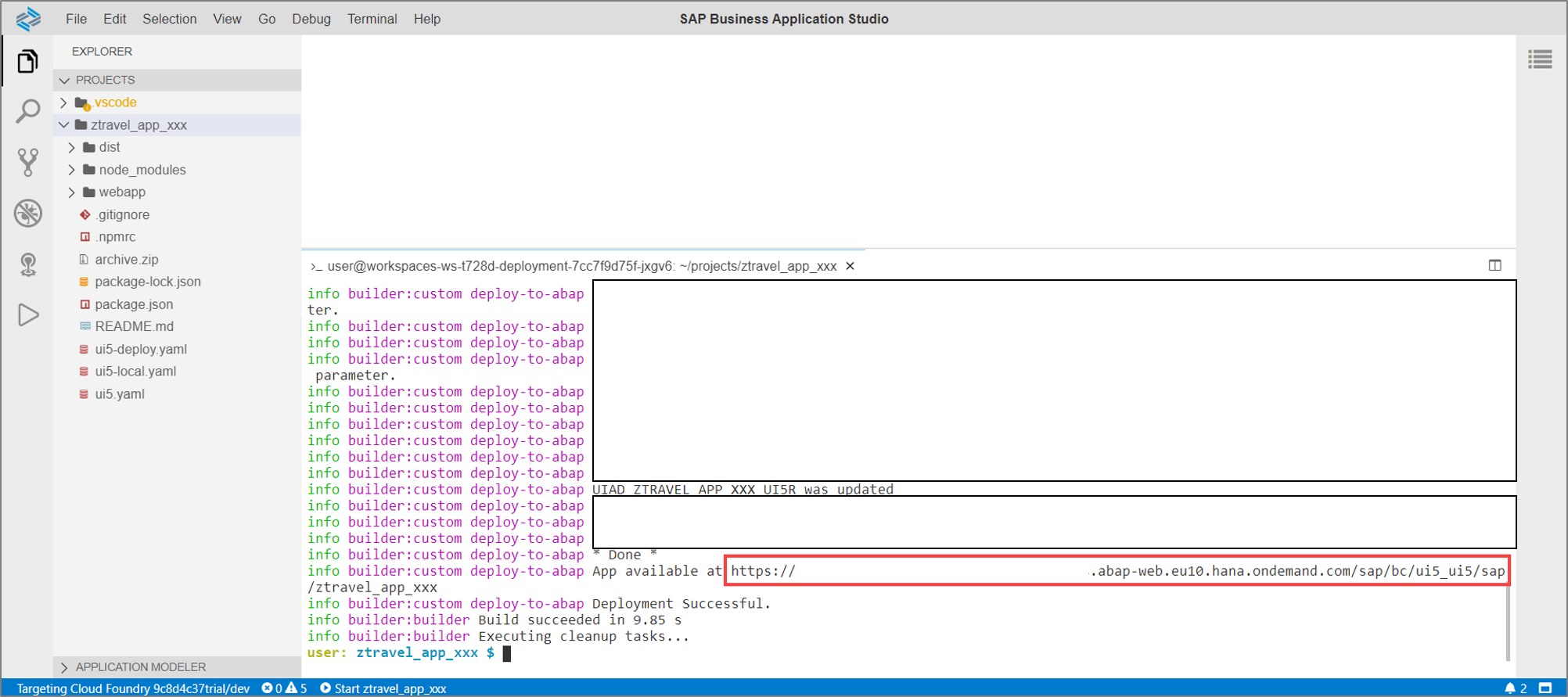Click the archive.zip file icon
Image resolution: width=1568 pixels, height=697 pixels.
pyautogui.click(x=85, y=259)
